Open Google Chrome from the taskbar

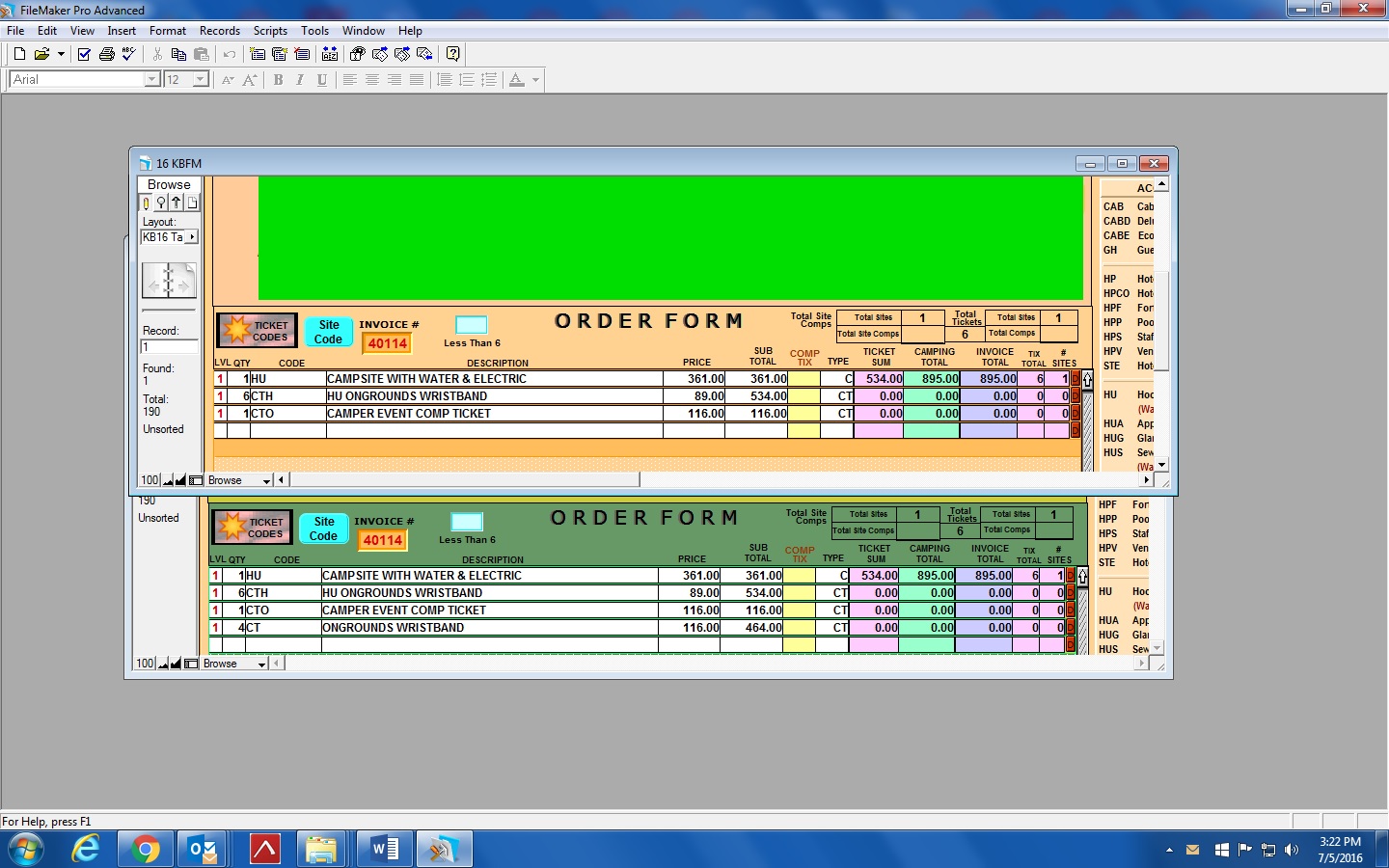pos(146,849)
